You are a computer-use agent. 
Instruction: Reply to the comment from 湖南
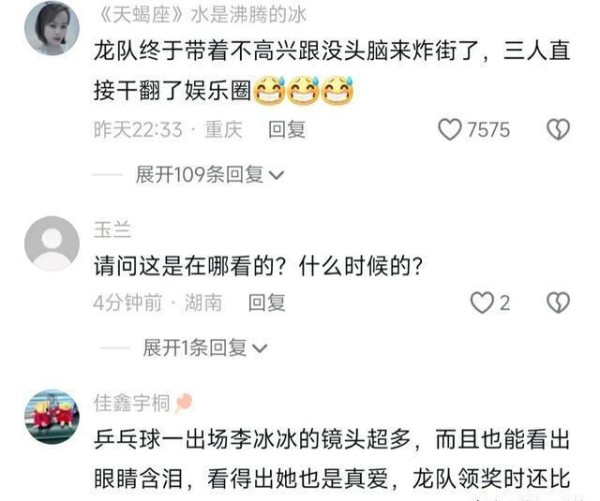coord(267,303)
